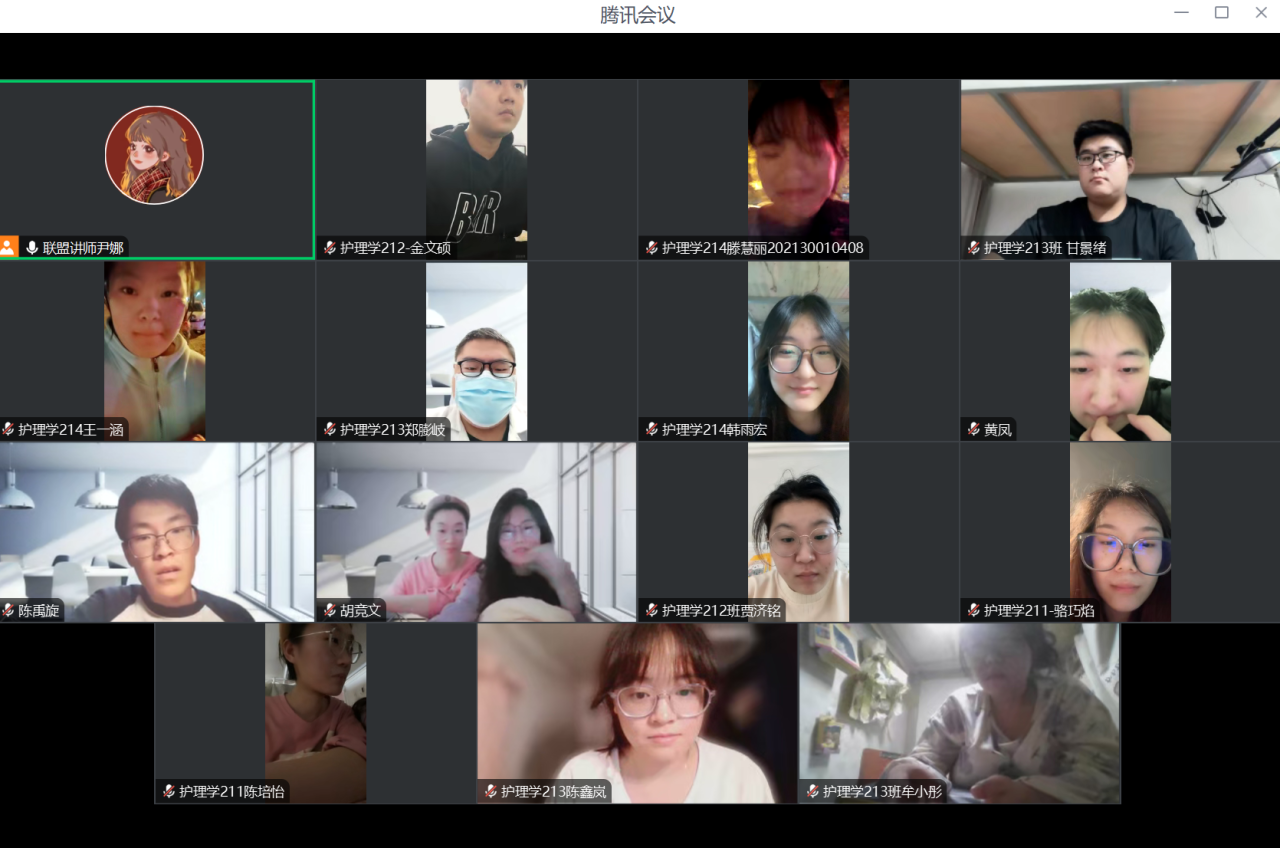
Task: Click muted mic icon for 护理学211陈培怡
Action: tap(168, 791)
